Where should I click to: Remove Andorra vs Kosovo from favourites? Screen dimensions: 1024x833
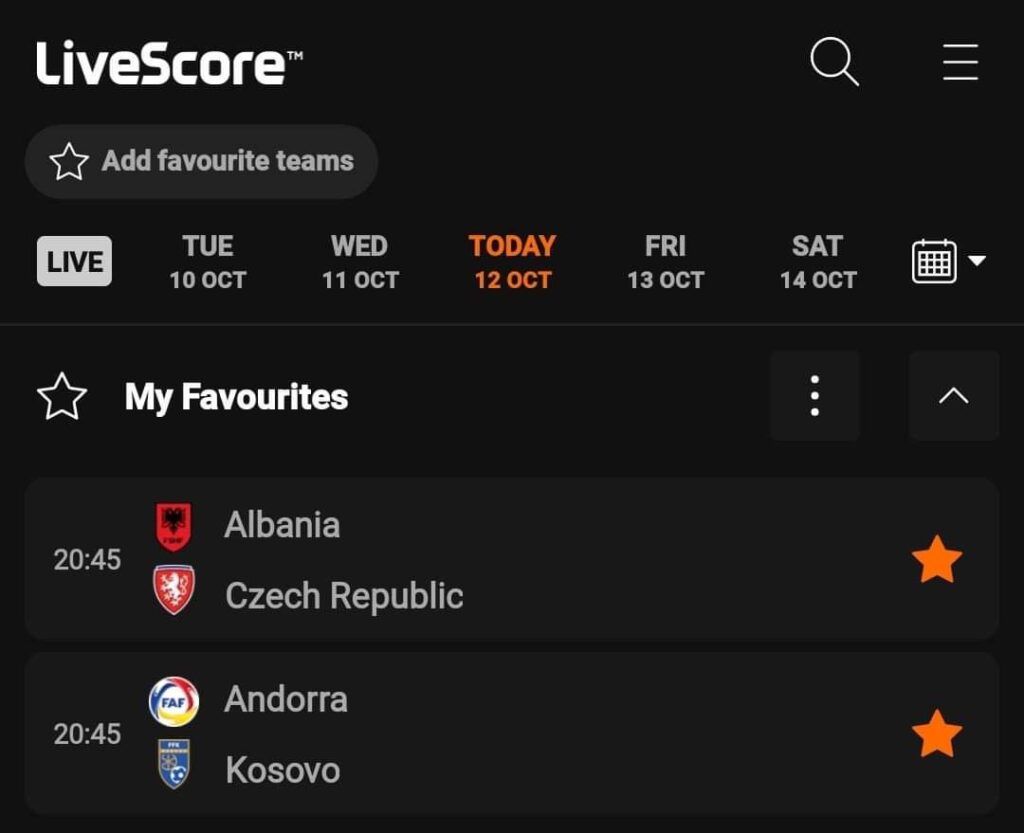pyautogui.click(x=936, y=734)
